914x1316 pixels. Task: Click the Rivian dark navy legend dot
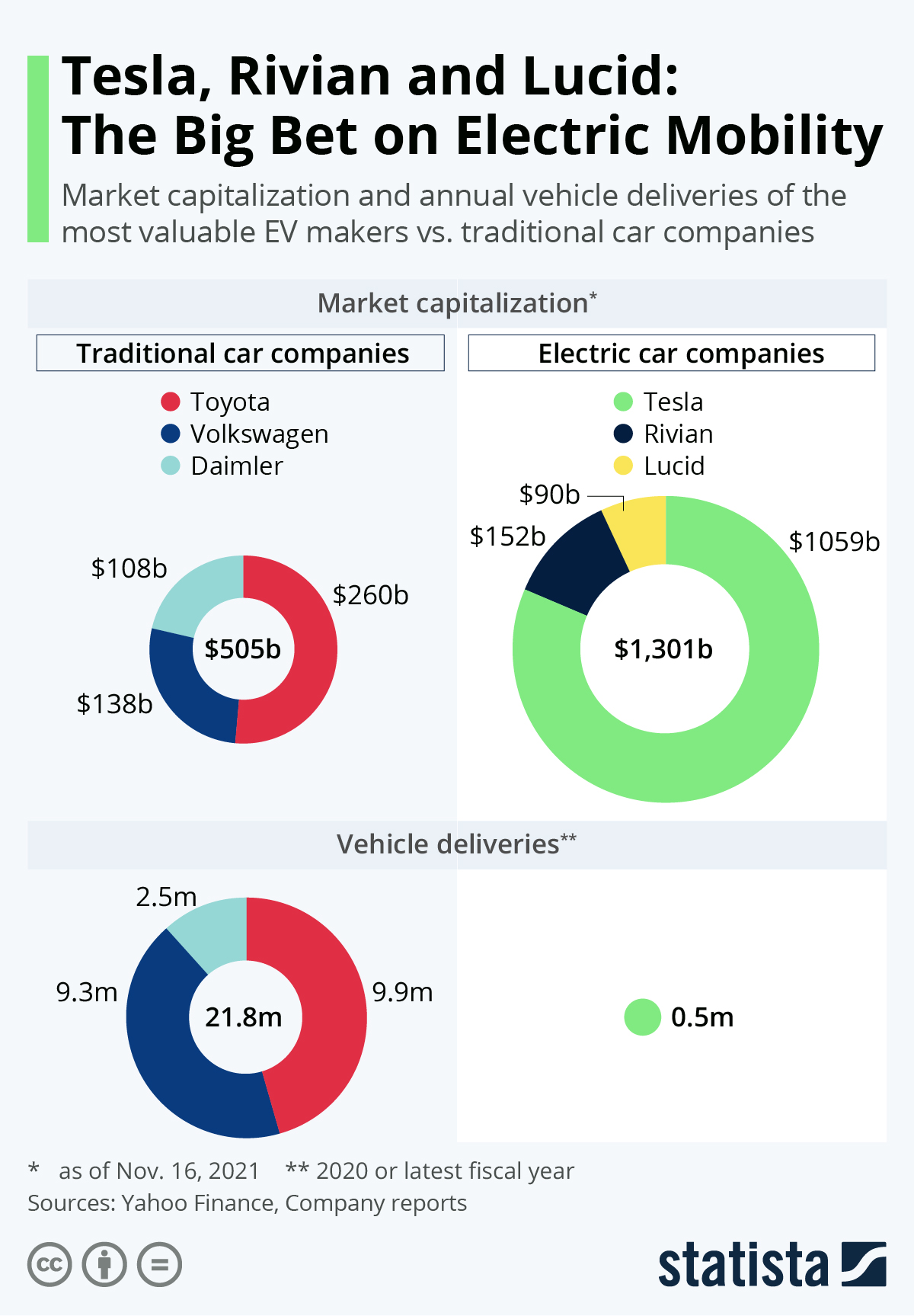coord(623,434)
